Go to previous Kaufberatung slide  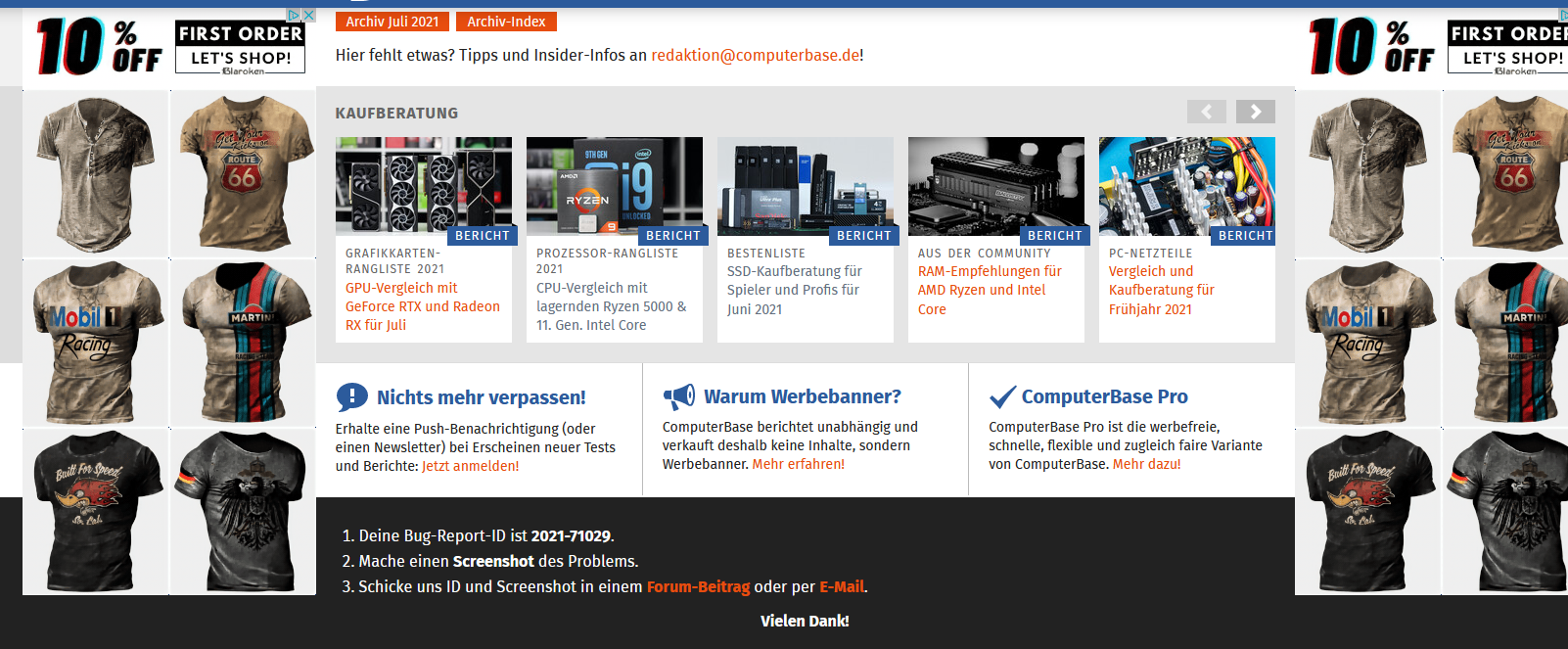tap(1207, 112)
